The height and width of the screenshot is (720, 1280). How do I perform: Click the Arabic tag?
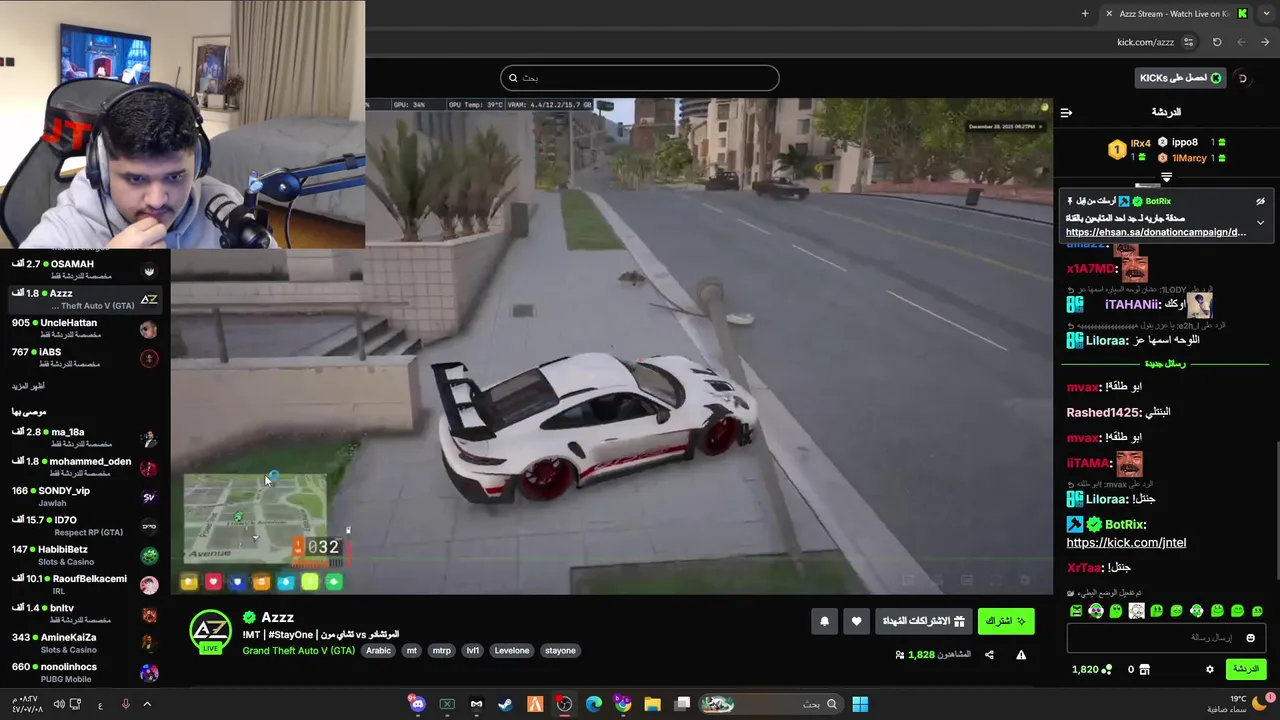coord(379,651)
